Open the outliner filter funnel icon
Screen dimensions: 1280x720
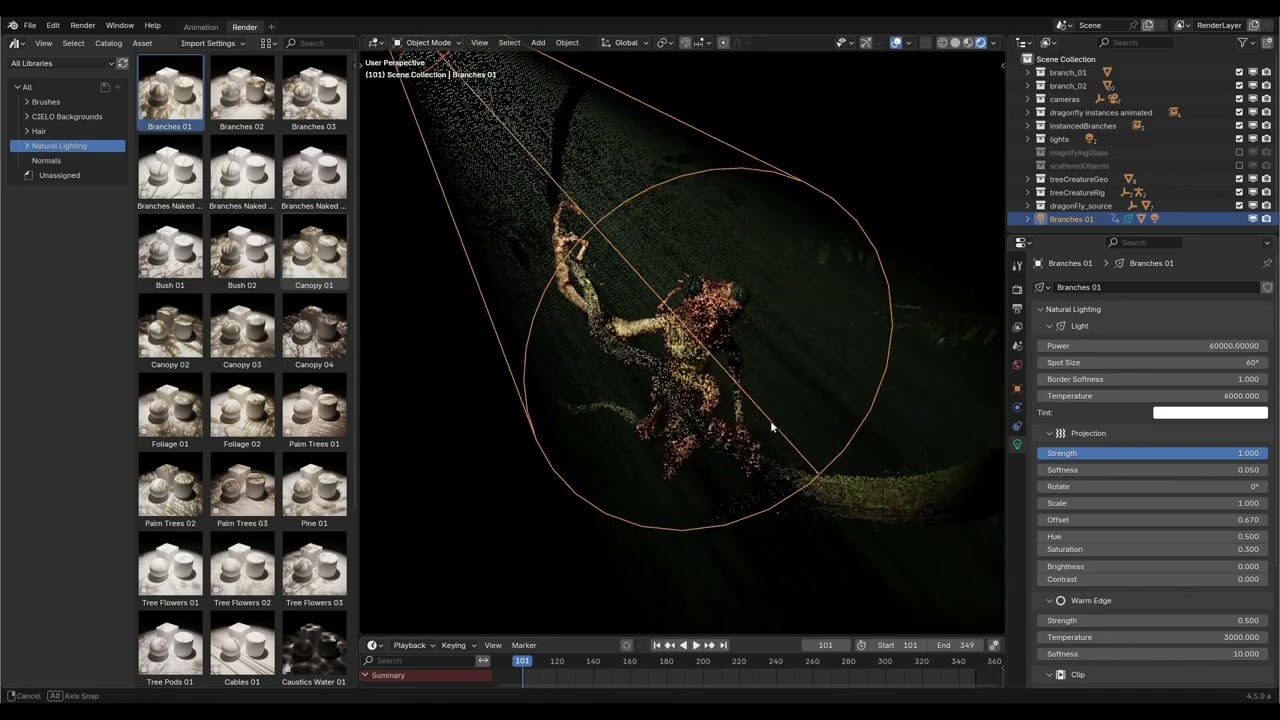click(x=1243, y=43)
